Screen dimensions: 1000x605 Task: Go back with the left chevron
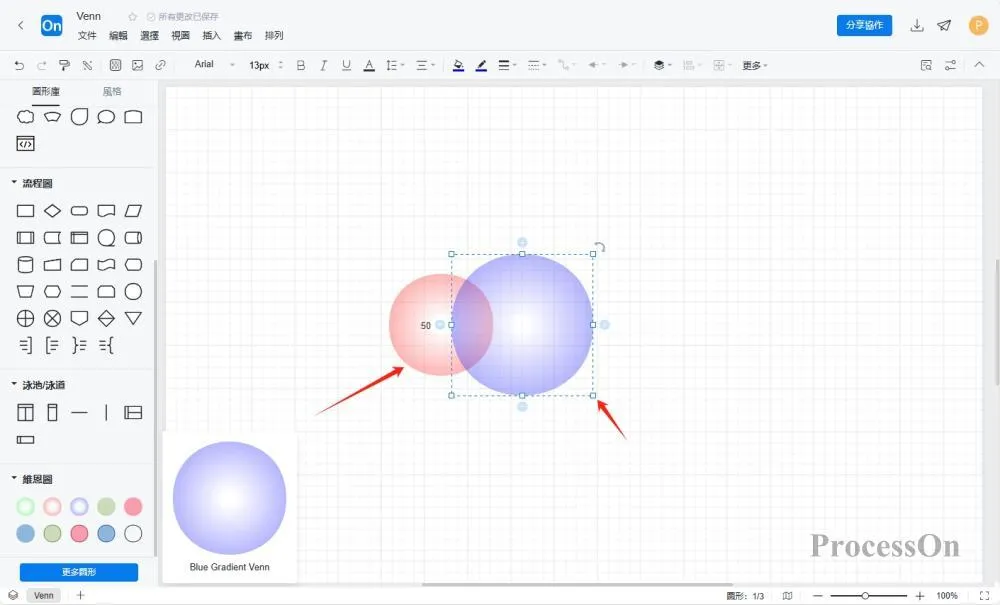[x=21, y=25]
